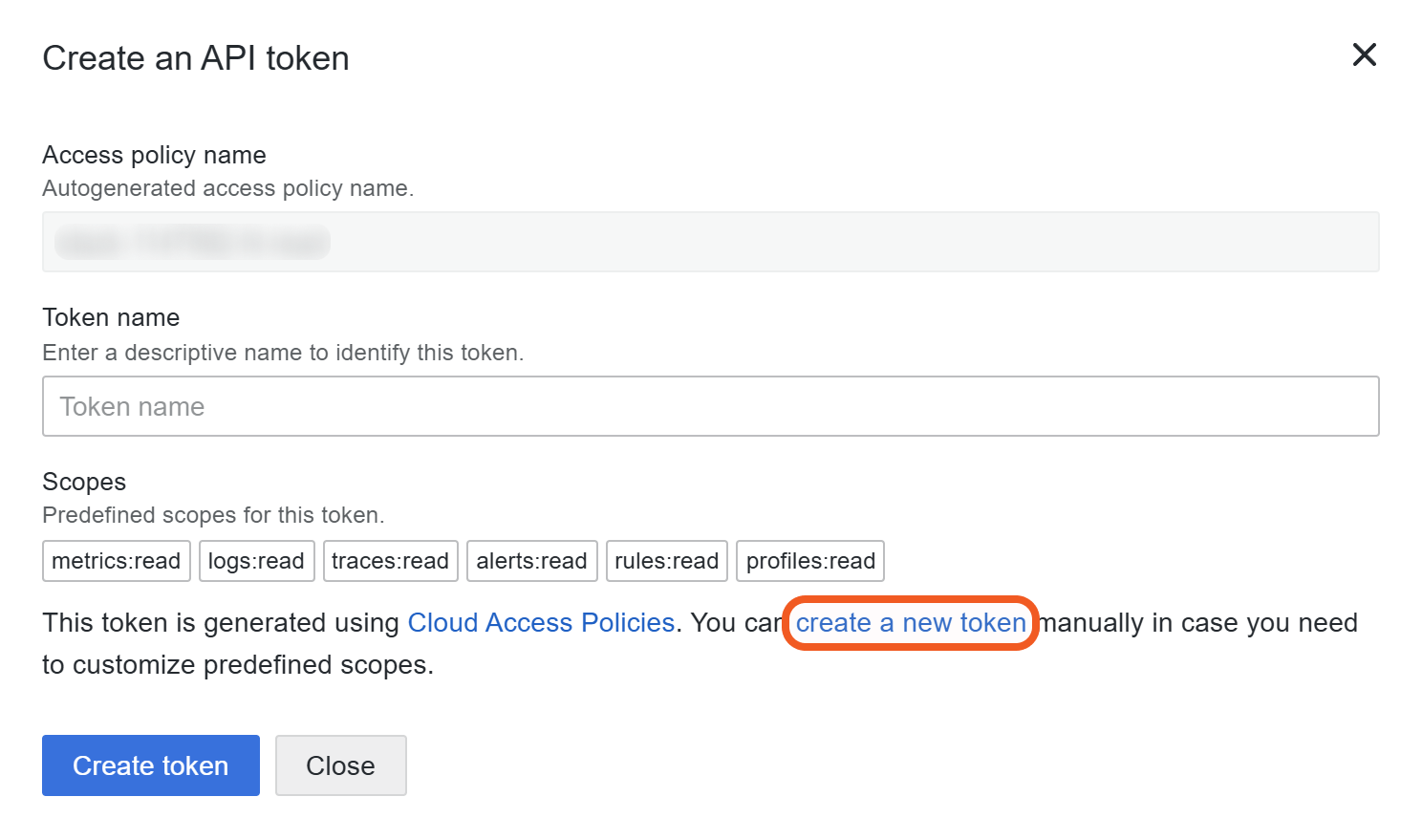Choose the rules:read scope tag
Screen dimensions: 1422x840
coord(666,561)
